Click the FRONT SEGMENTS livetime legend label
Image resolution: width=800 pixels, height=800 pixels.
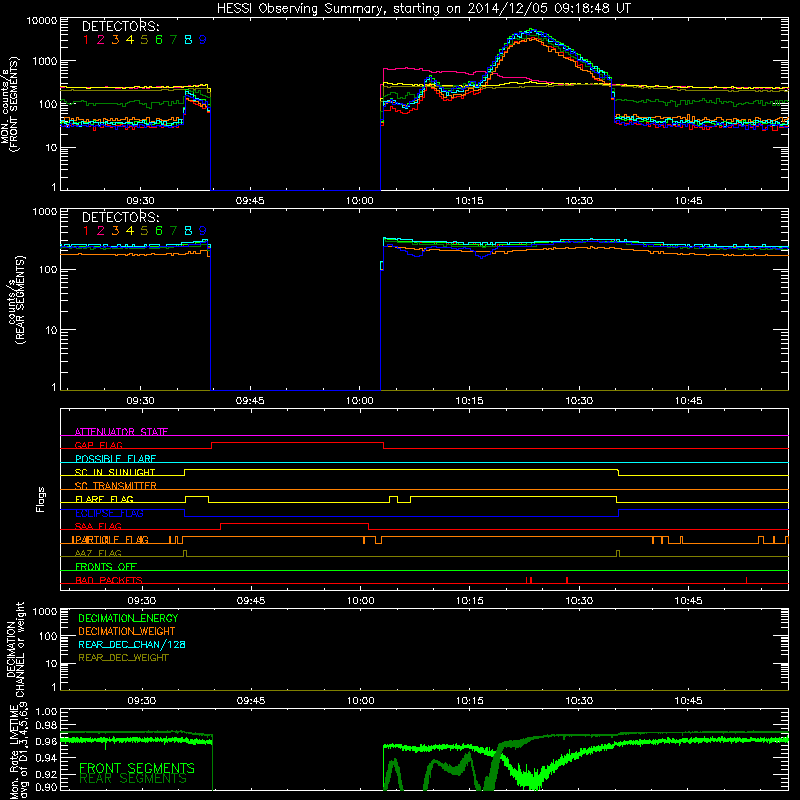pyautogui.click(x=137, y=768)
